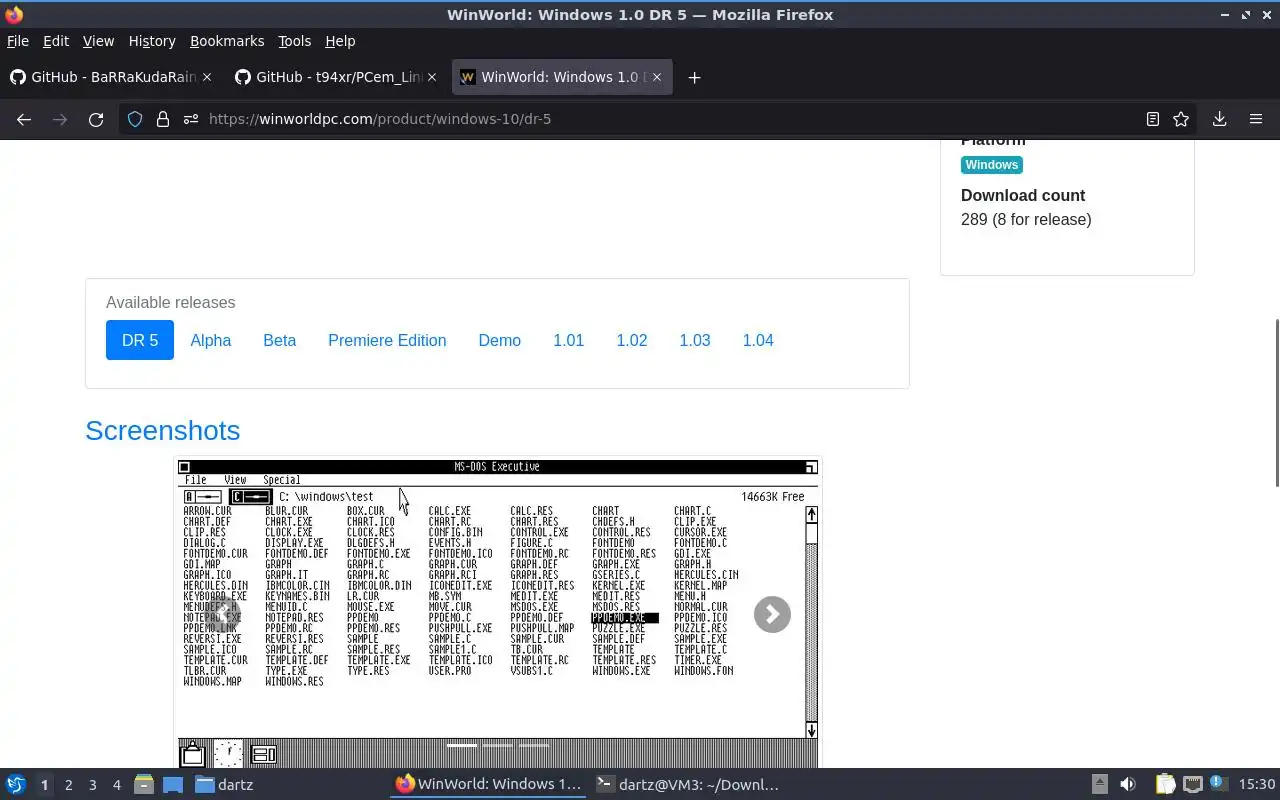Click the third carousel indicator bar
1280x800 pixels.
534,745
